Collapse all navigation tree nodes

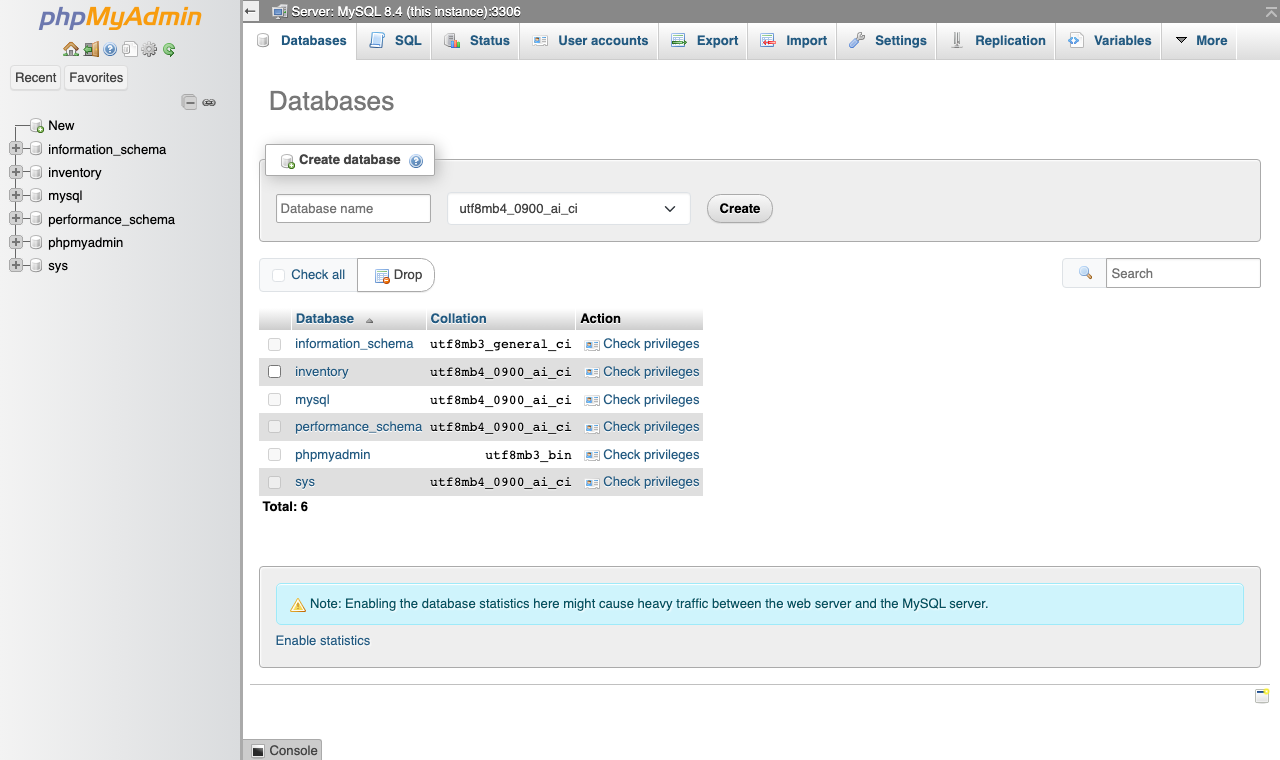(189, 102)
